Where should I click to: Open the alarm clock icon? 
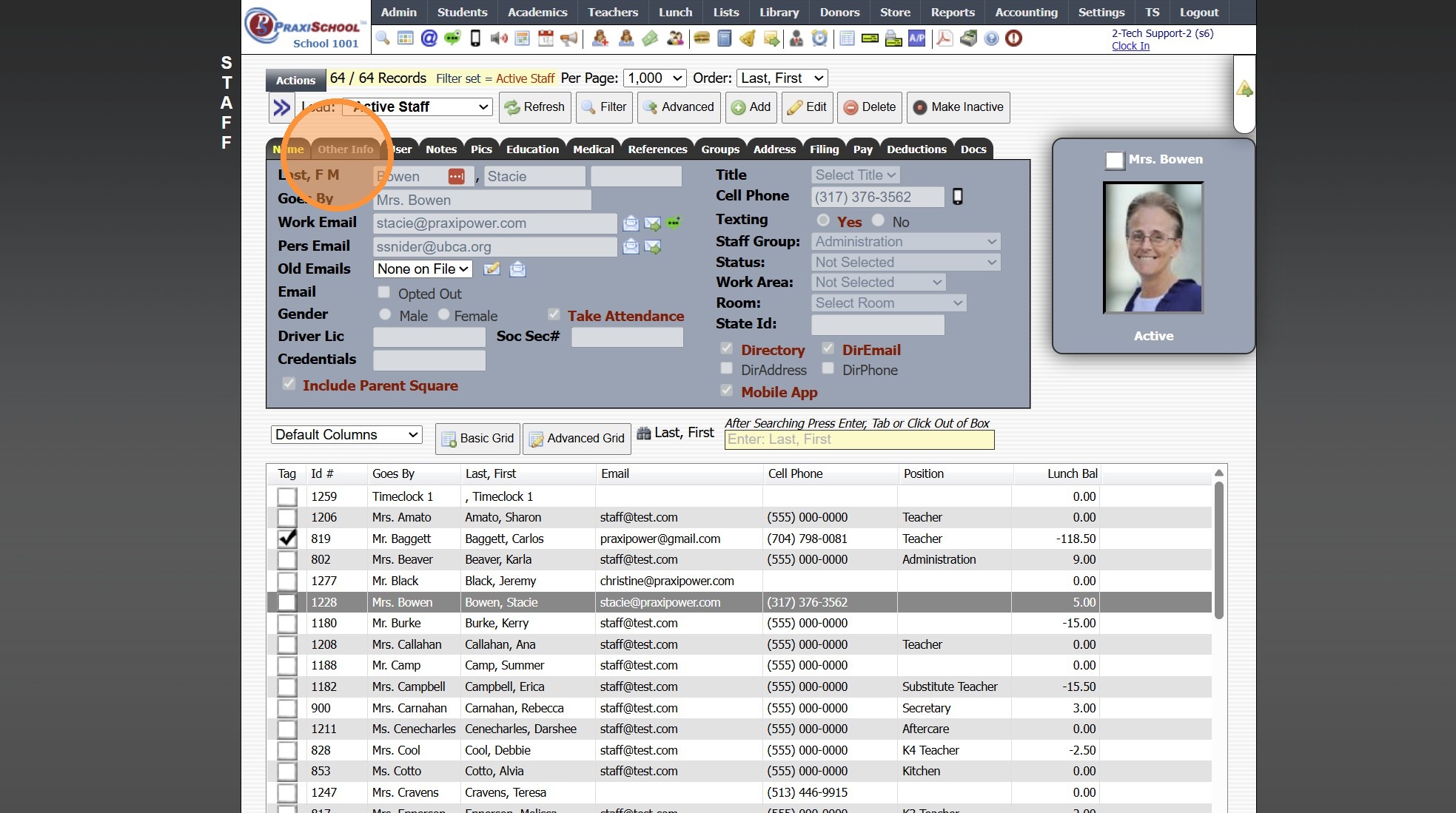click(819, 38)
